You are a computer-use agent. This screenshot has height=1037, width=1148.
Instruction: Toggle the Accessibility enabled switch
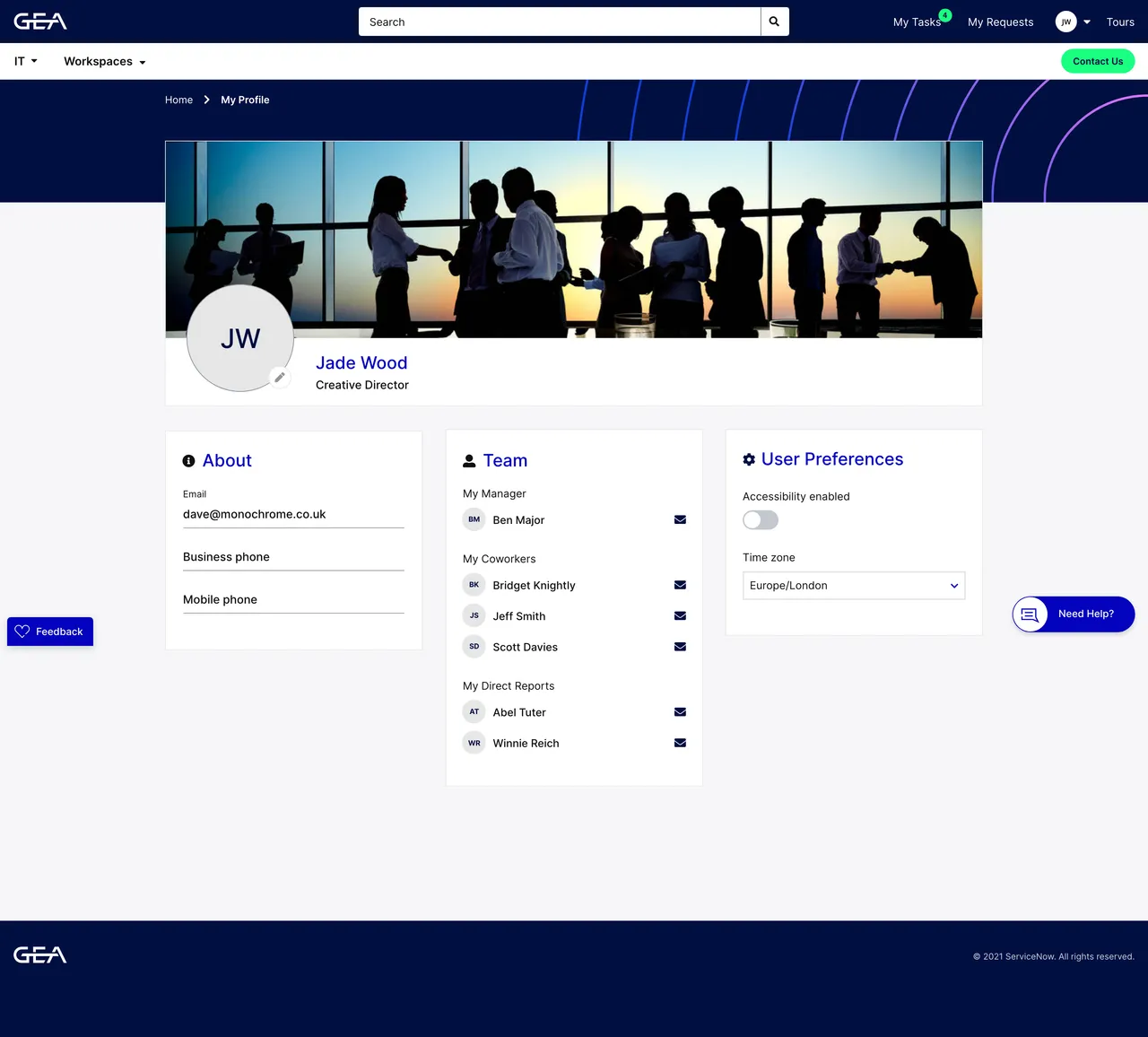[x=760, y=519]
